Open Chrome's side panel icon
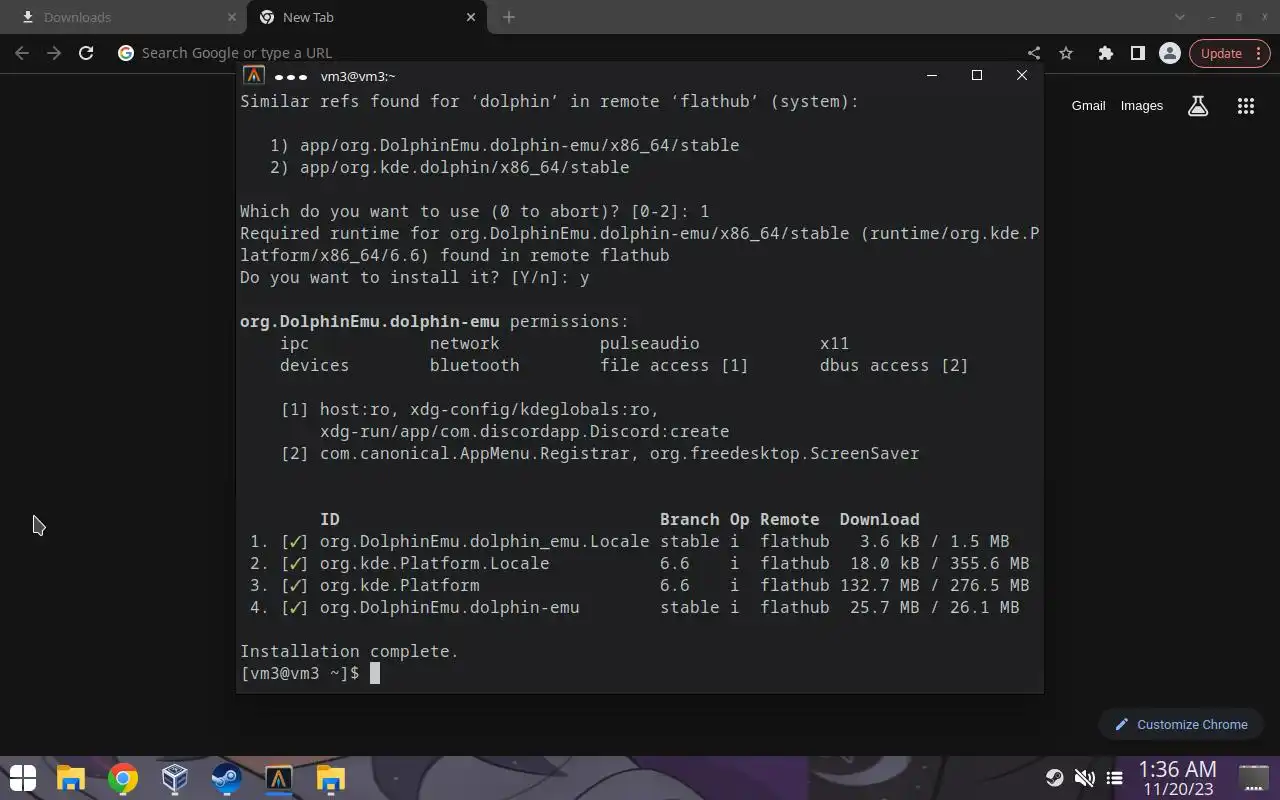Image resolution: width=1280 pixels, height=800 pixels. click(x=1137, y=53)
